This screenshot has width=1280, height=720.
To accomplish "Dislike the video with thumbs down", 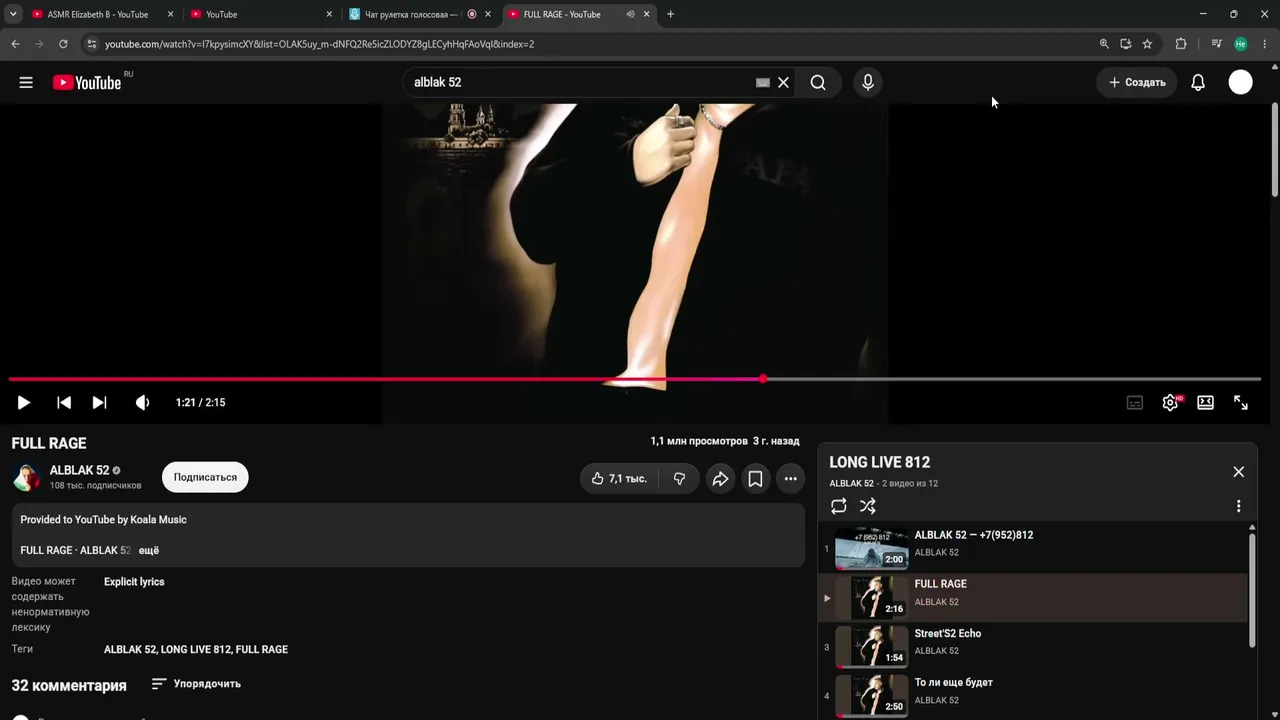I will (x=680, y=479).
